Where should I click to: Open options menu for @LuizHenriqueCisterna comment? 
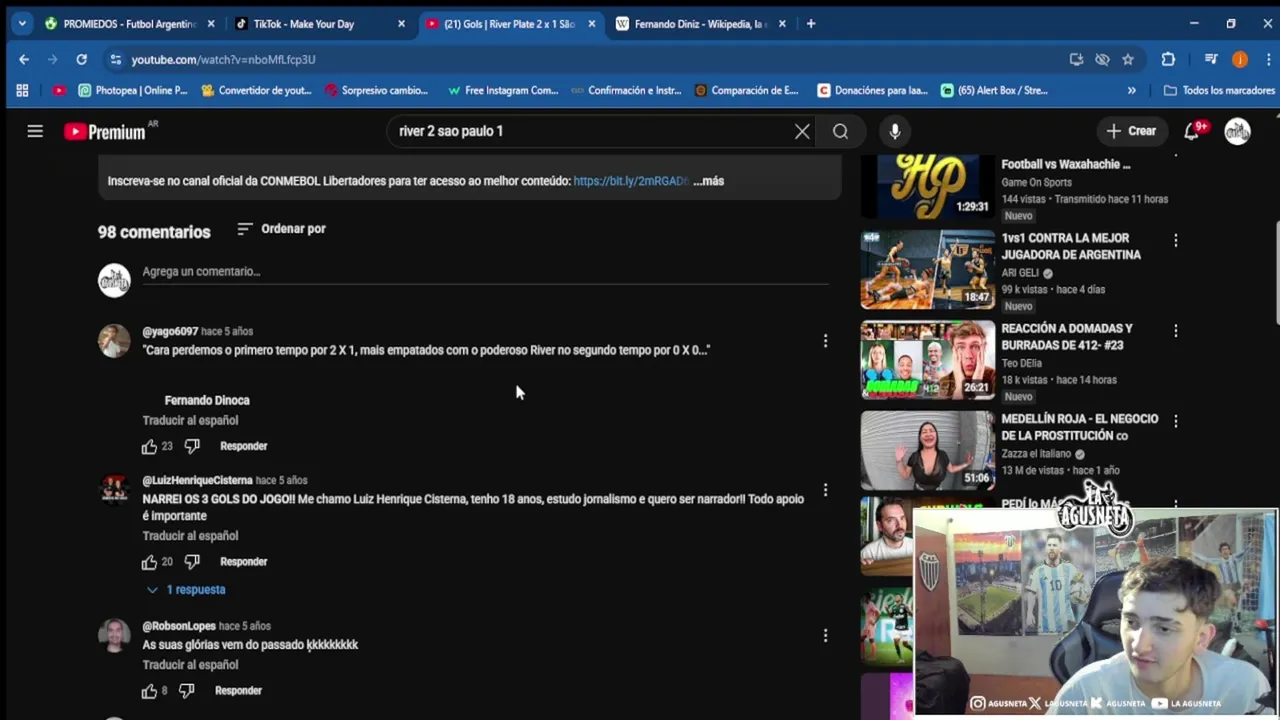pyautogui.click(x=825, y=490)
